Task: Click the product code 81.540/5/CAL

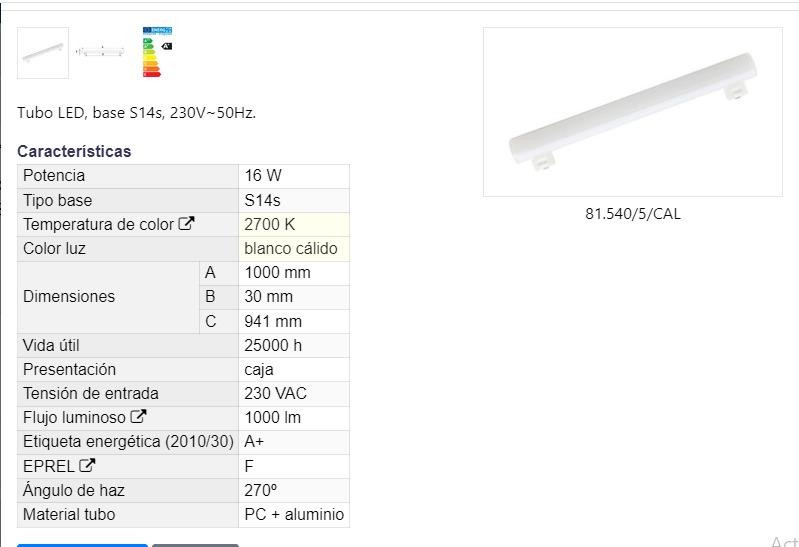Action: pyautogui.click(x=632, y=214)
